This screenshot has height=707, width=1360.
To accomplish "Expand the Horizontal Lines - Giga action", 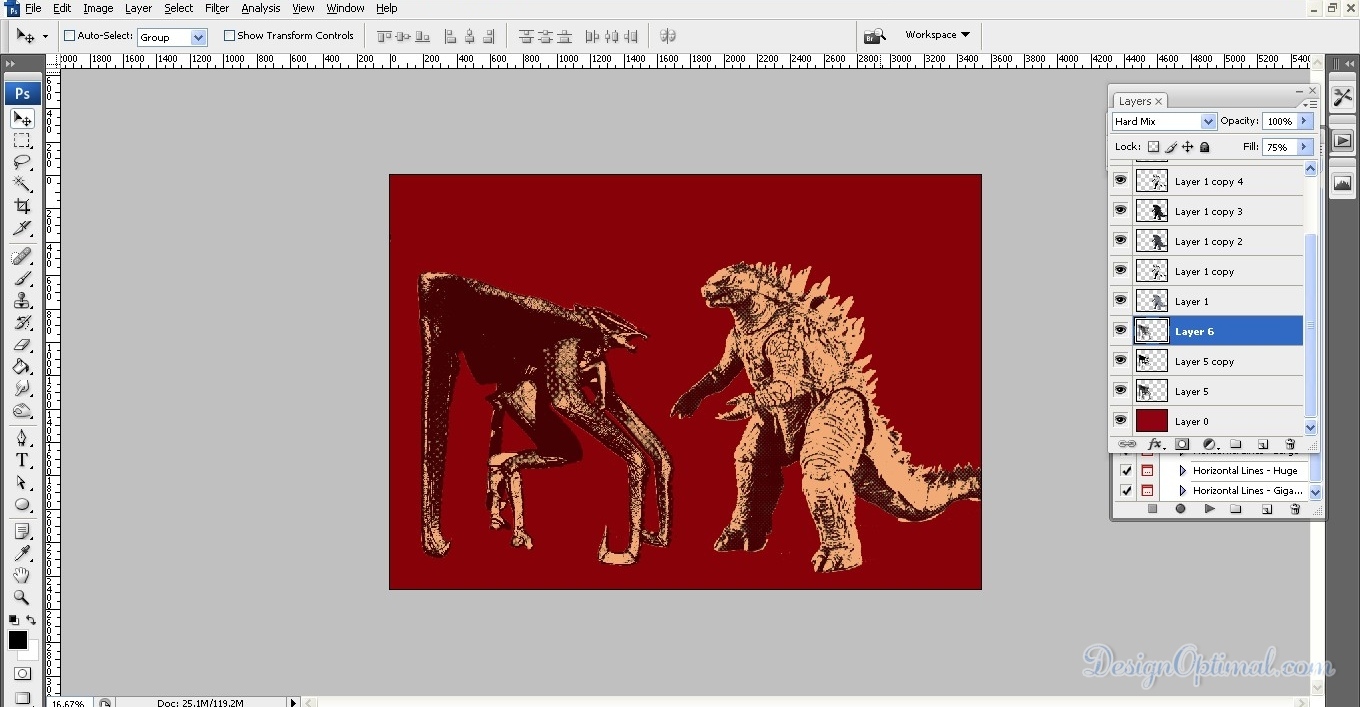I will pos(1183,490).
